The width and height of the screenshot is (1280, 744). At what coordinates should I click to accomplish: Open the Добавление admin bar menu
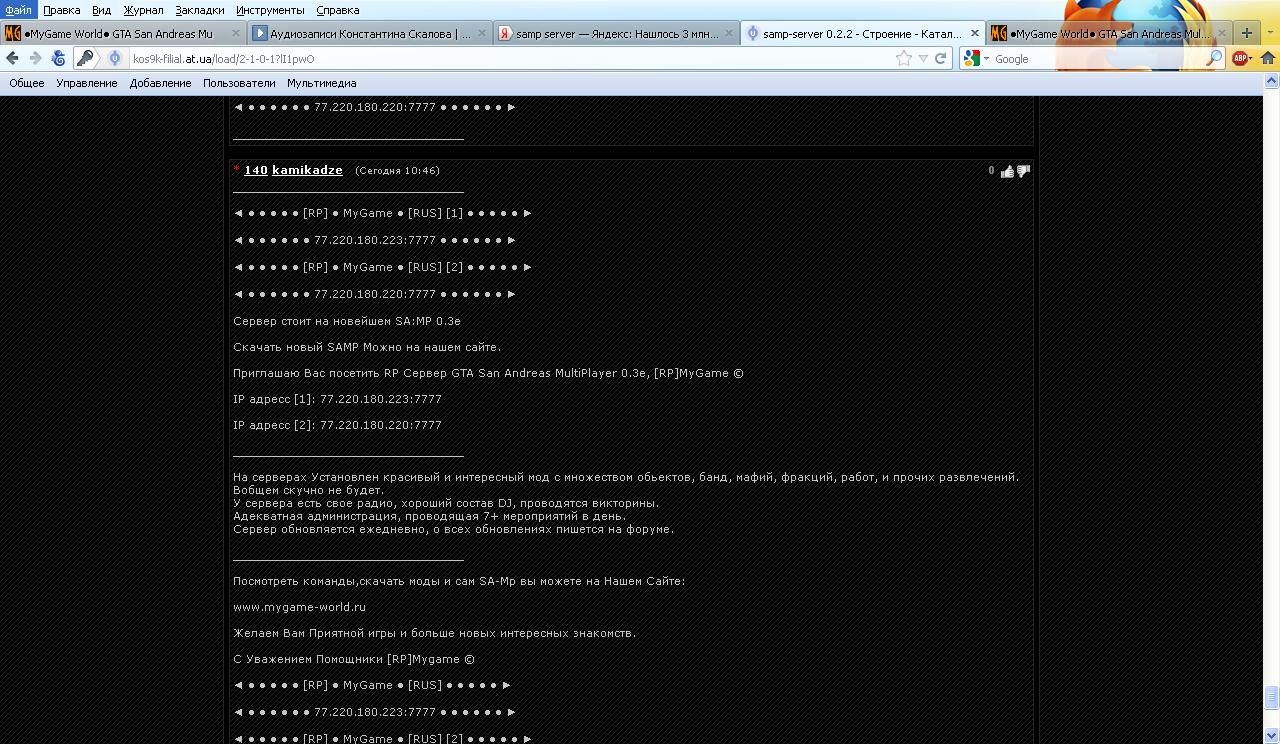pos(160,83)
